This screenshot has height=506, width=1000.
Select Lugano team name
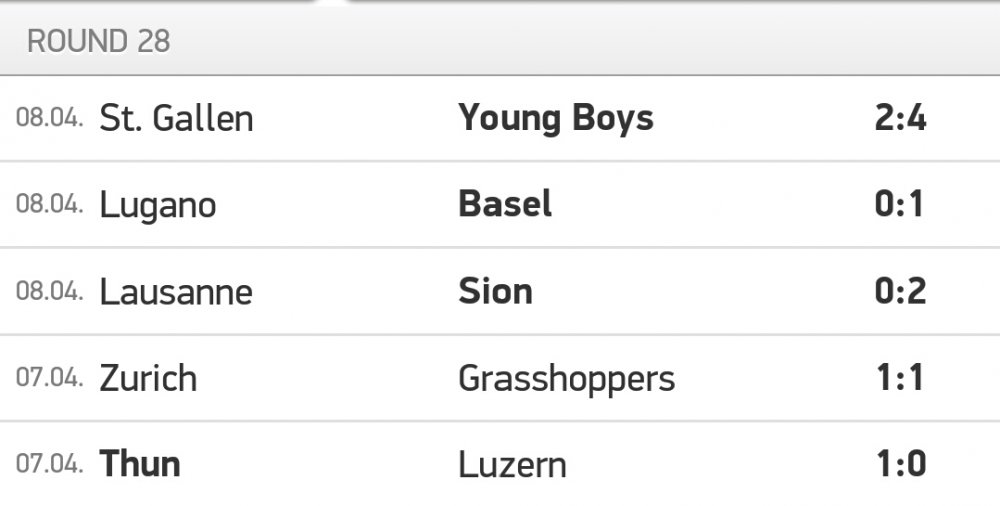tap(158, 206)
